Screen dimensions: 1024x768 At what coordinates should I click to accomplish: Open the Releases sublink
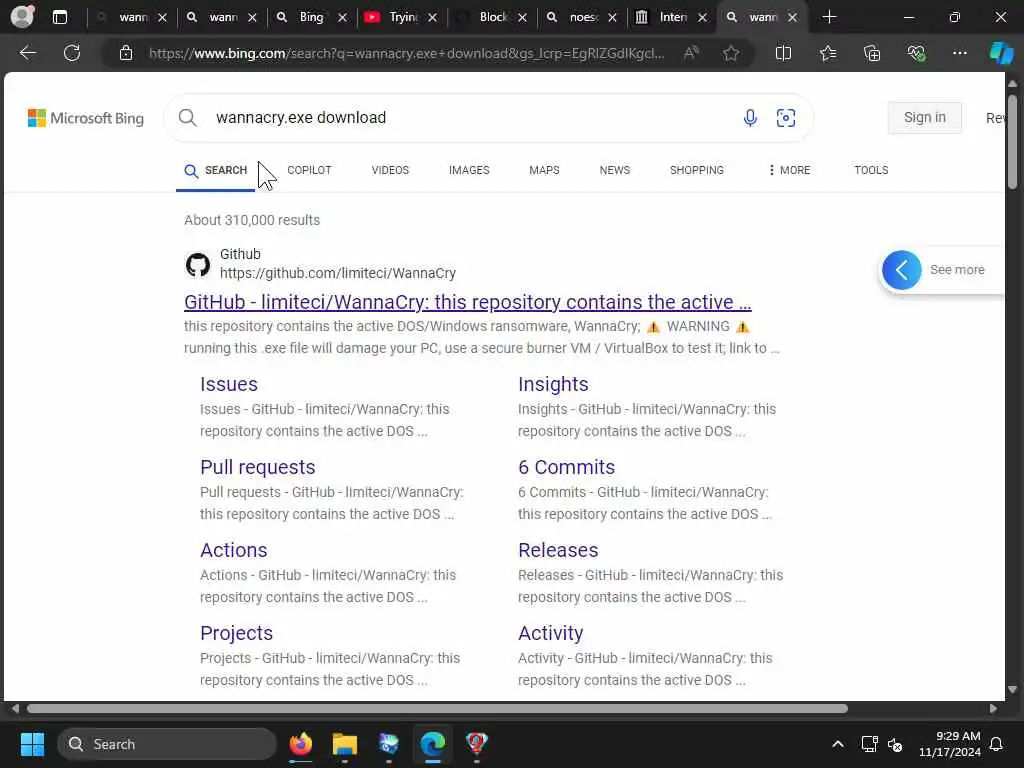pyautogui.click(x=558, y=550)
